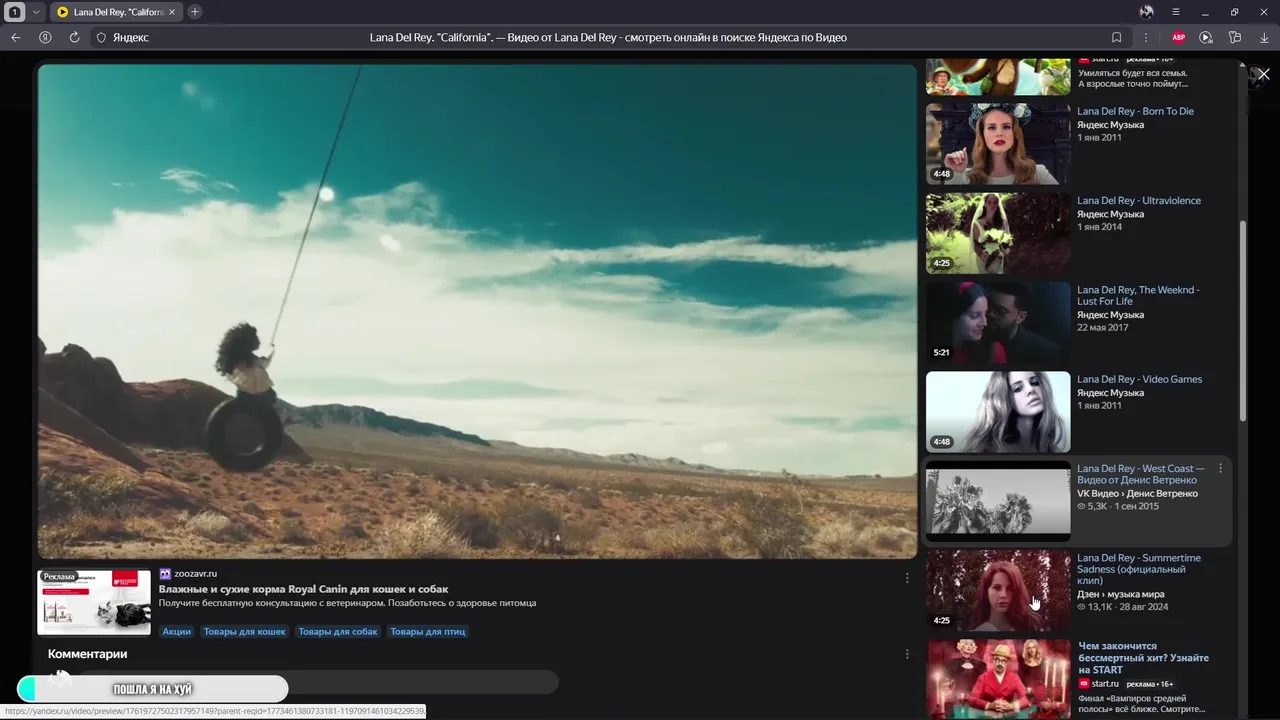The image size is (1280, 720).
Task: Open Video Games video thumbnail
Action: [998, 412]
